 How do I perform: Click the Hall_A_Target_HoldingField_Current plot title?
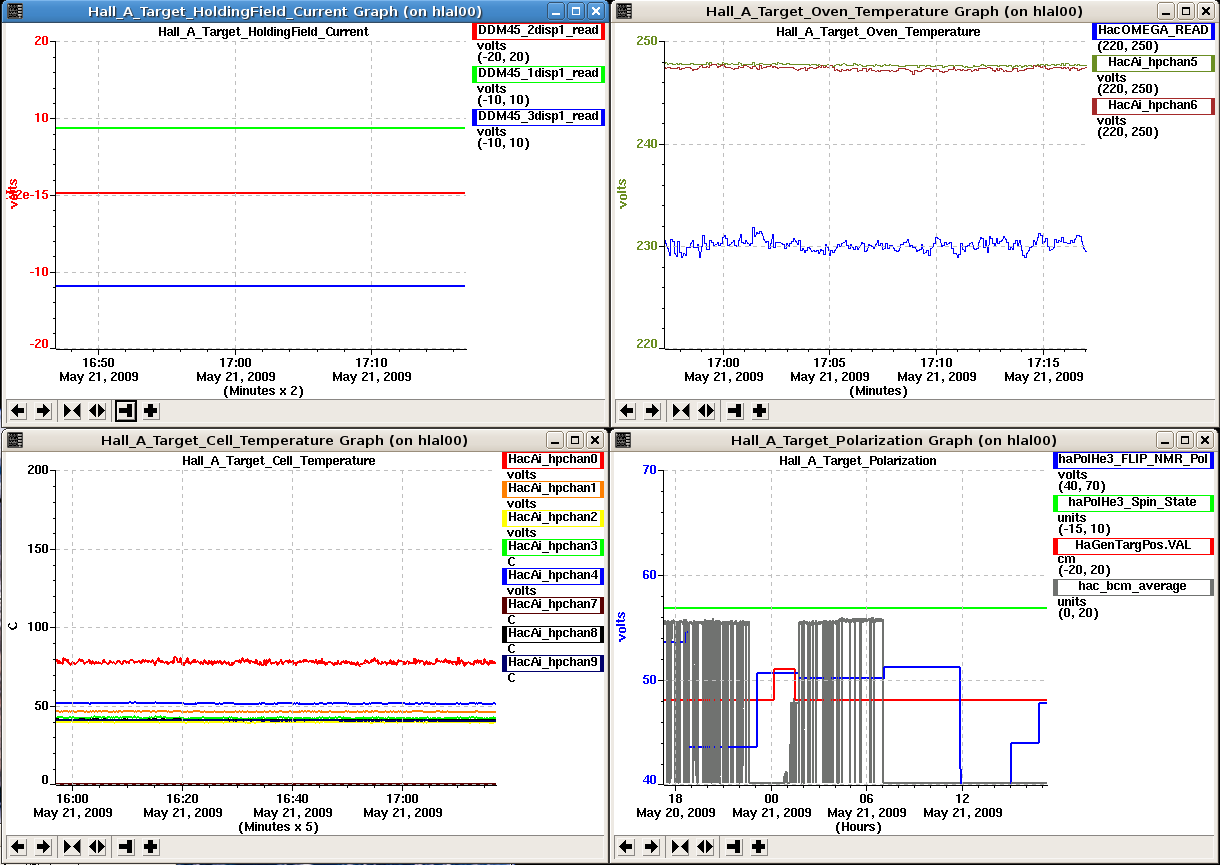(x=263, y=31)
